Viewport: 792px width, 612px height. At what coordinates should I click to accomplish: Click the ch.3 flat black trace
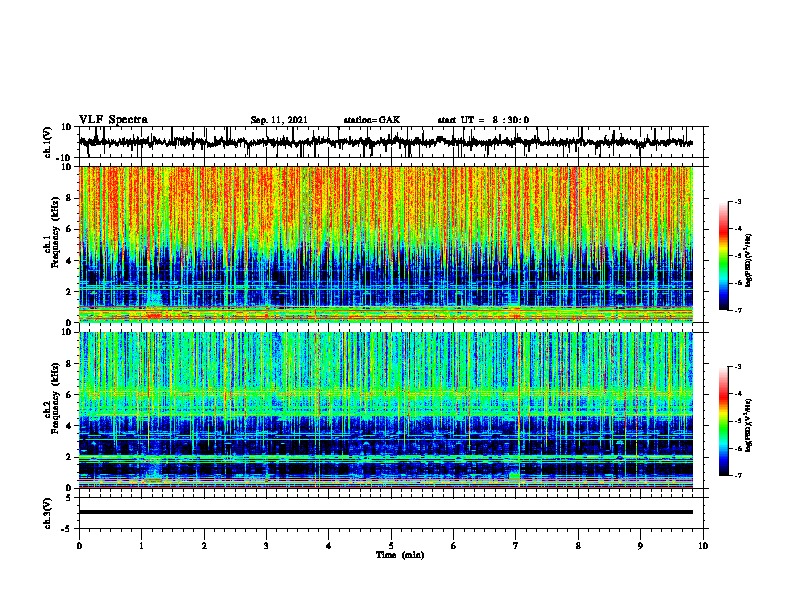point(385,512)
